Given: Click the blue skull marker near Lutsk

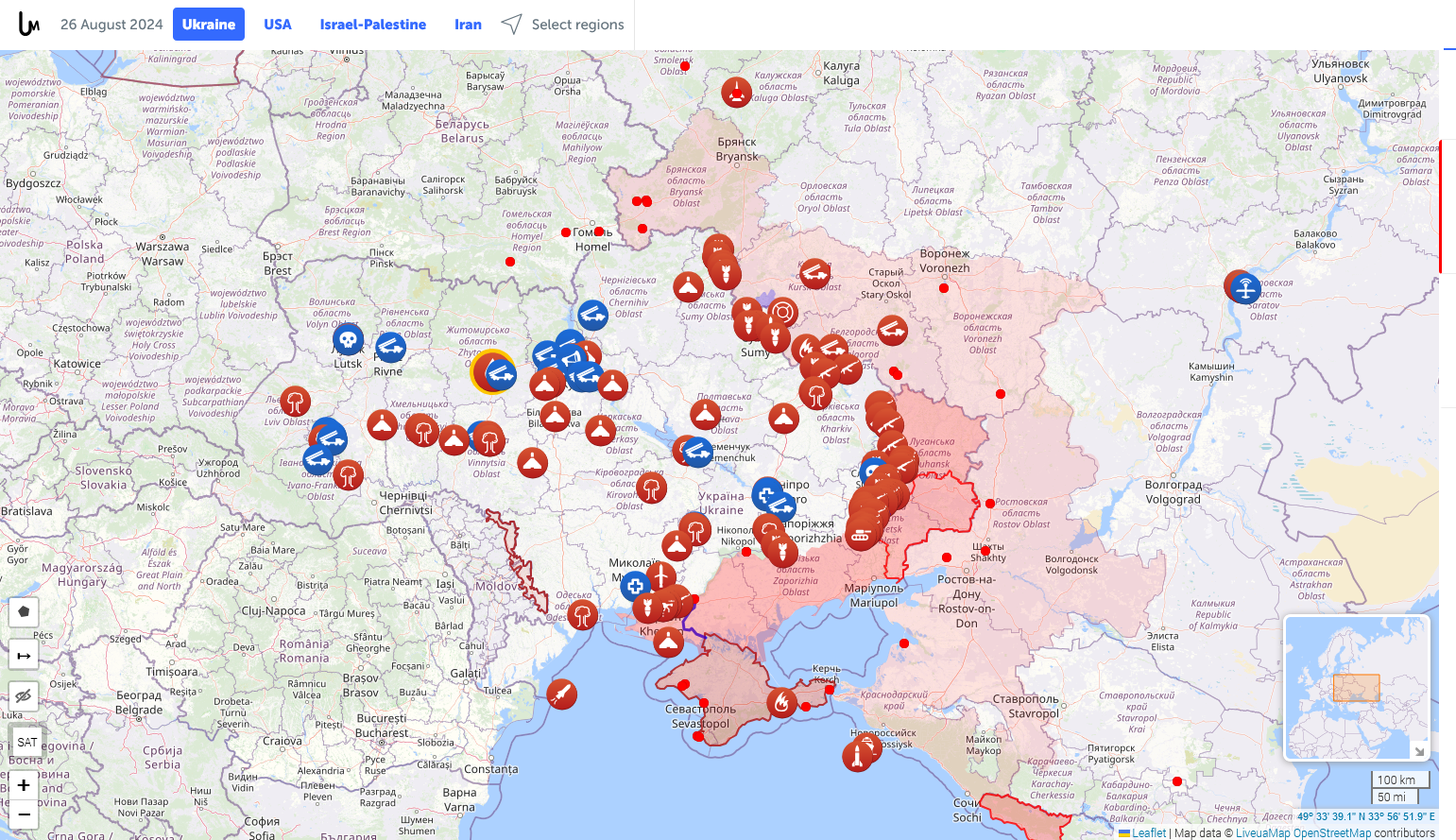Looking at the screenshot, I should [348, 339].
